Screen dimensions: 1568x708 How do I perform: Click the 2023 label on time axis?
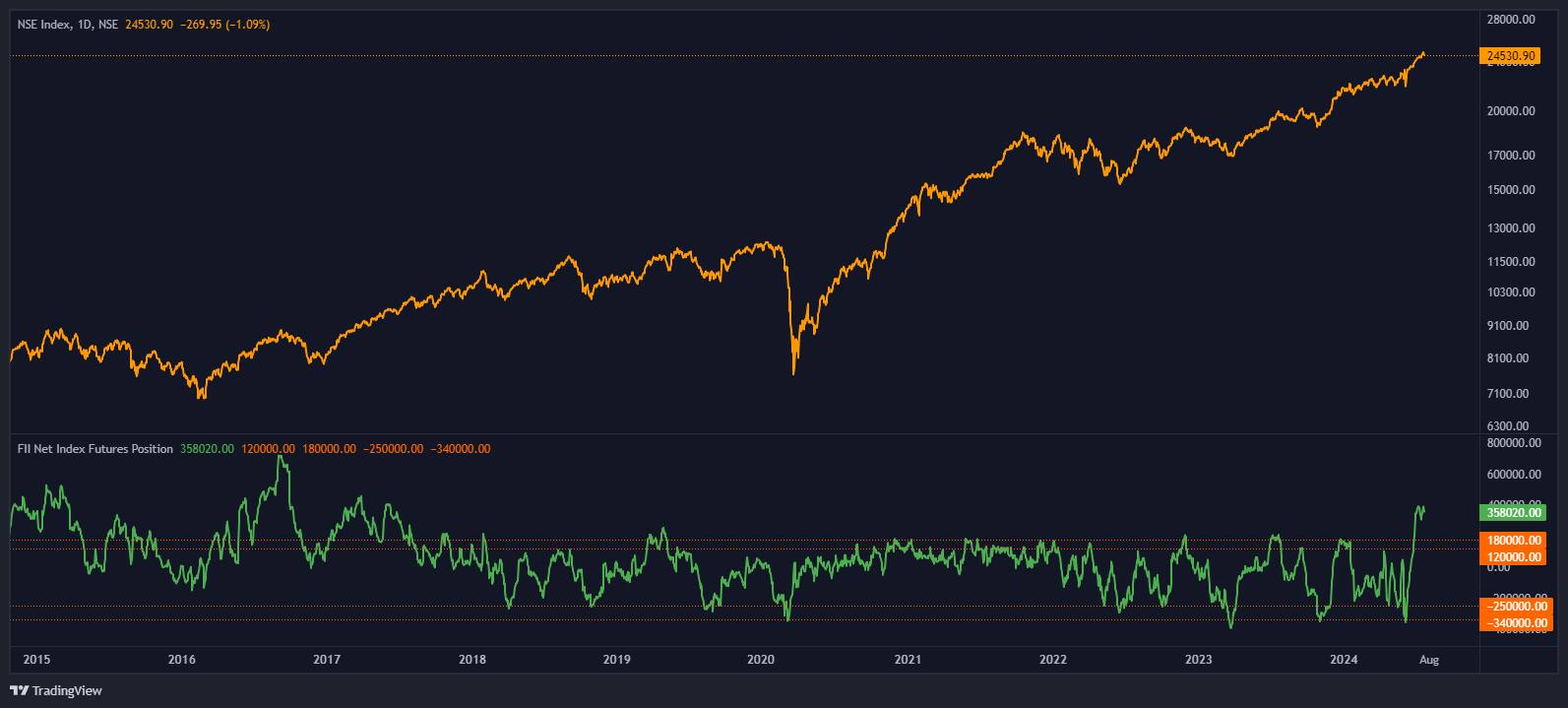[x=1198, y=660]
